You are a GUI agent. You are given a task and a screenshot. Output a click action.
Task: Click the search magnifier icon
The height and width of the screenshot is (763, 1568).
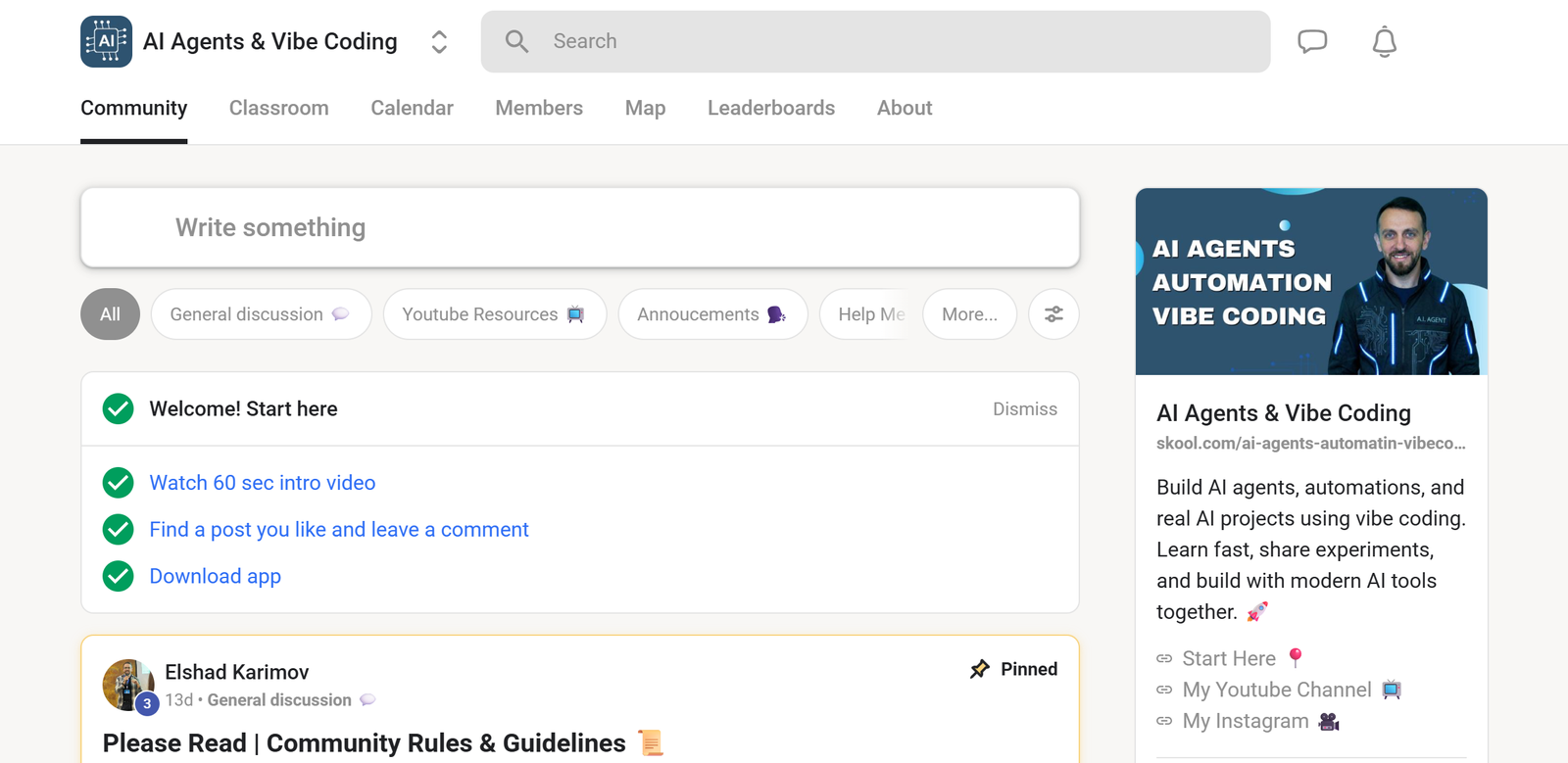(516, 41)
